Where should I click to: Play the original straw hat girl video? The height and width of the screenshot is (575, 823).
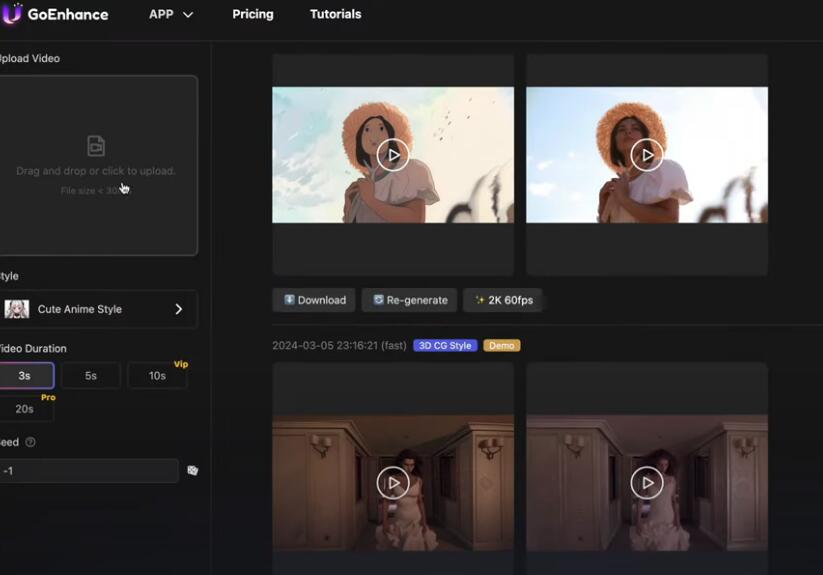tap(647, 155)
